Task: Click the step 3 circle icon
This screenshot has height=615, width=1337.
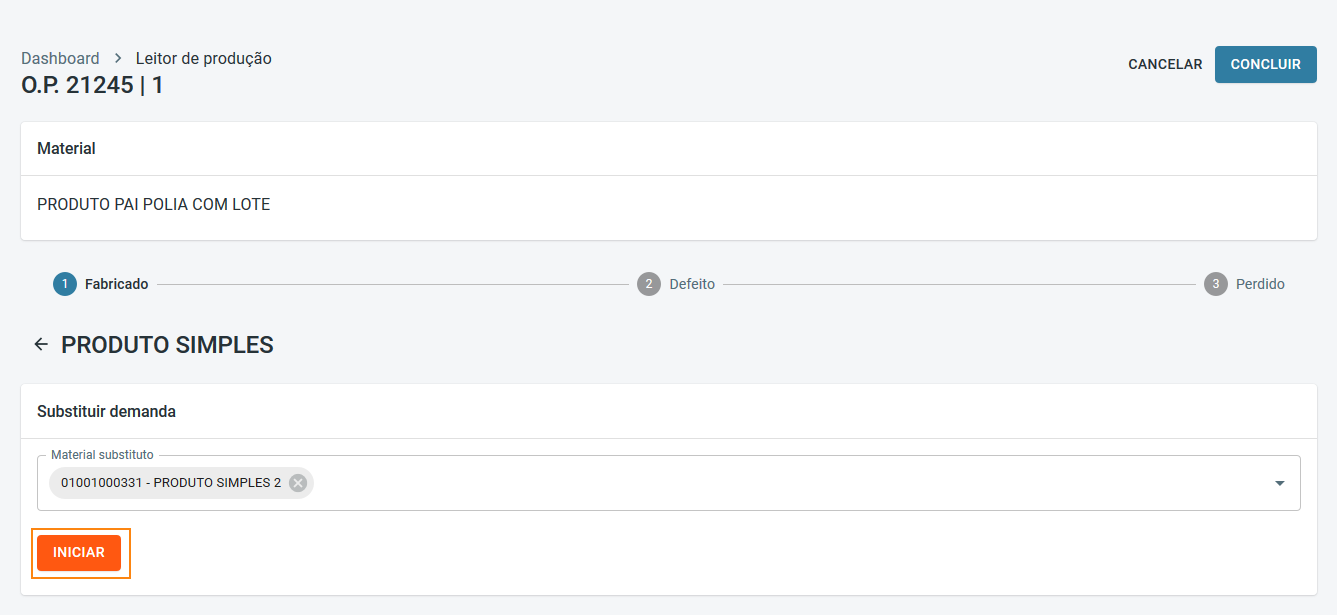Action: coord(1215,284)
